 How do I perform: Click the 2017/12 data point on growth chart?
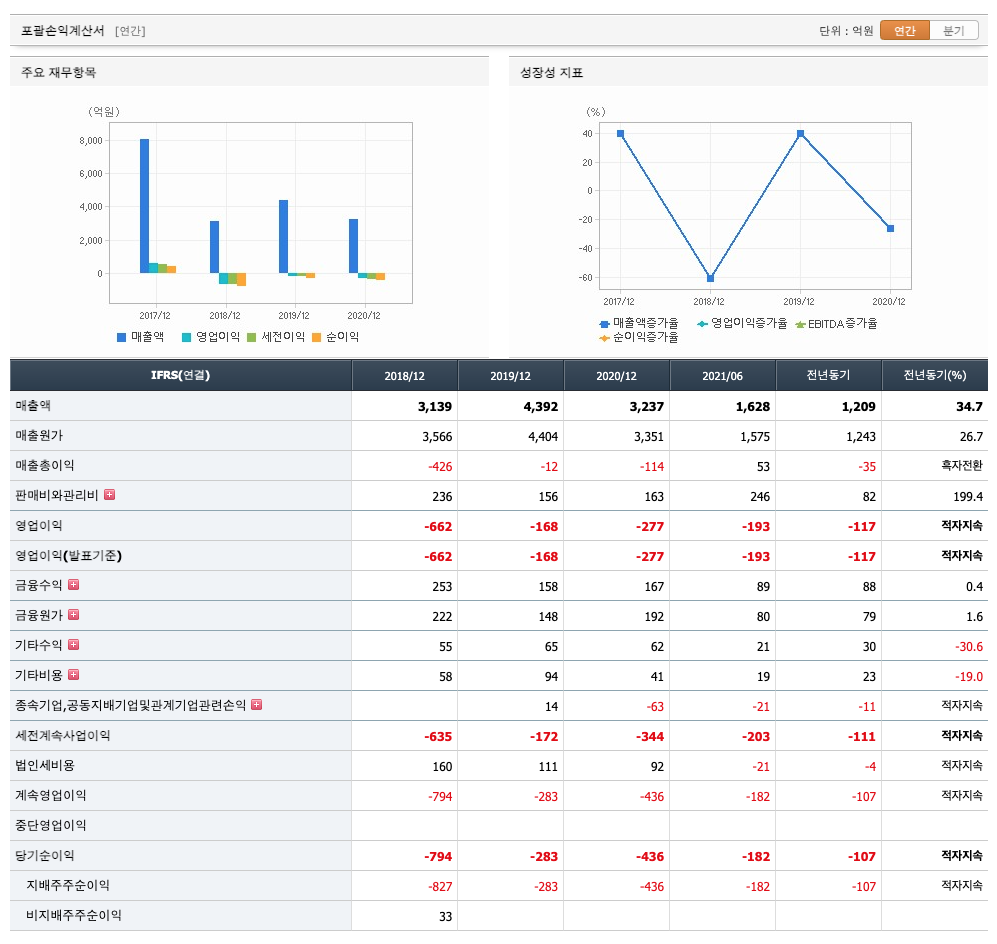pyautogui.click(x=621, y=133)
